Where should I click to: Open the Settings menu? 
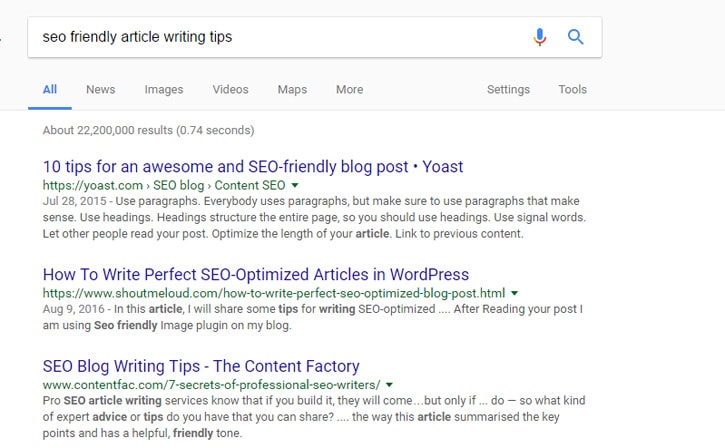click(508, 89)
